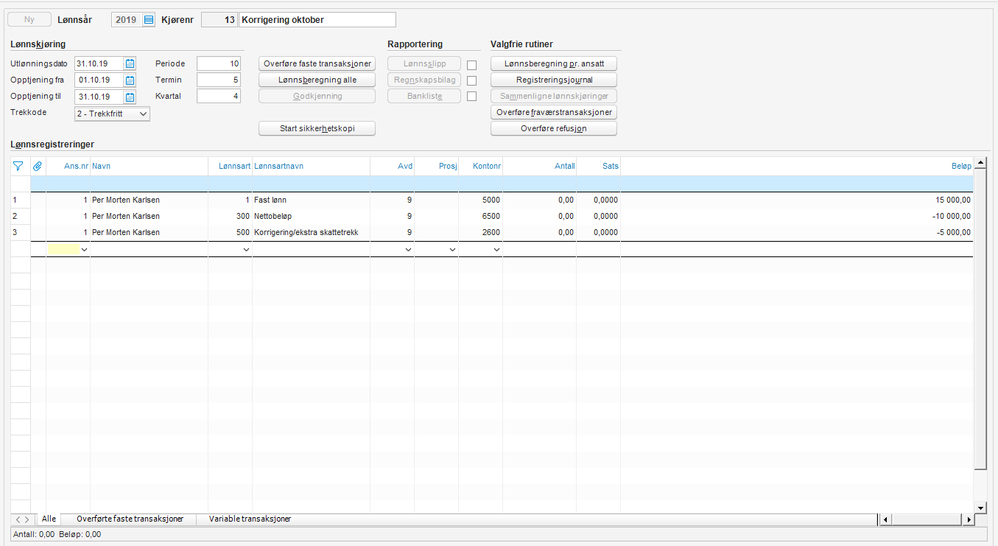Viewport: 998px width, 546px height.
Task: Tick the Regnskapsbilag checkbox
Action: [472, 80]
